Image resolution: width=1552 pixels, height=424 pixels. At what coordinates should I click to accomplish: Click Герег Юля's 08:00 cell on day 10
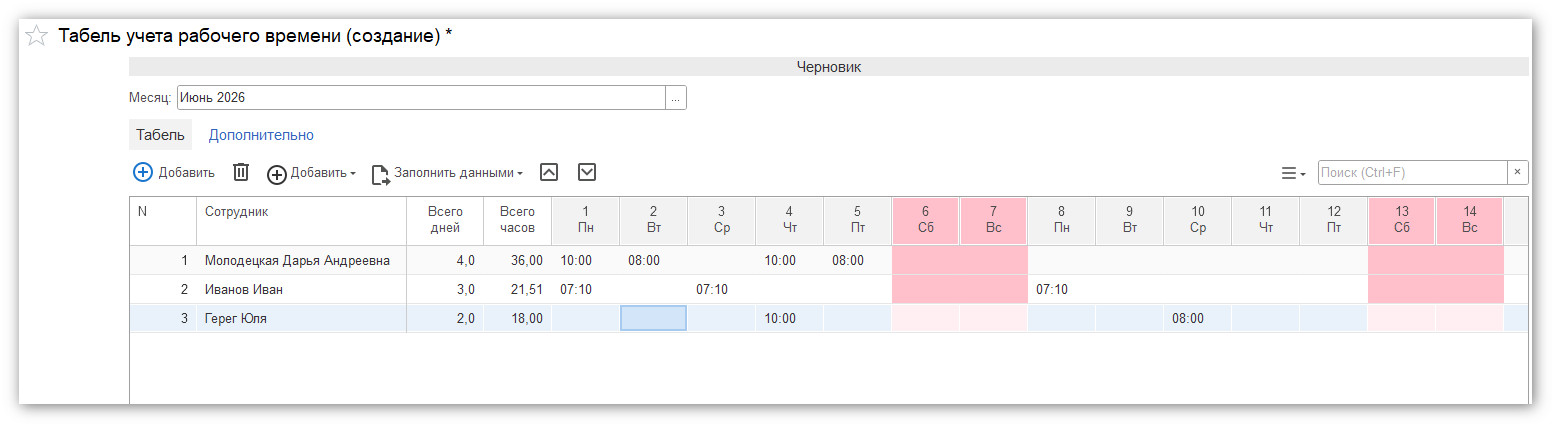[1197, 318]
